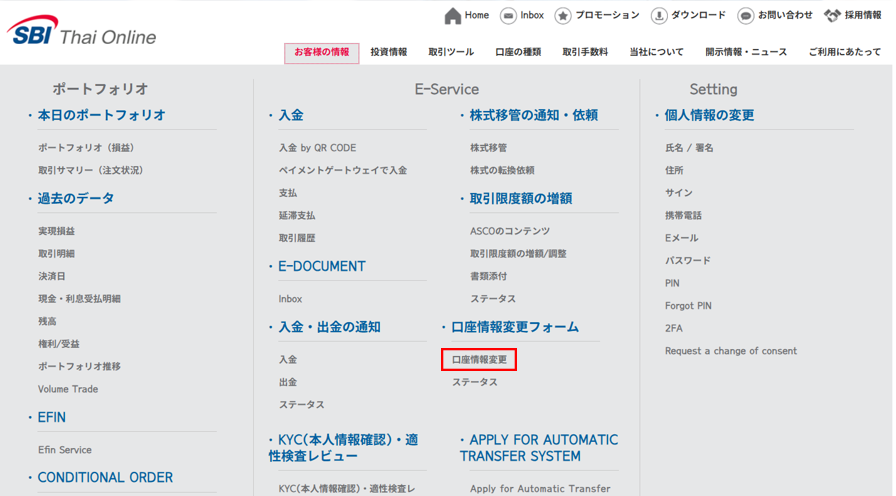The image size is (896, 496).
Task: Open the パスワード setting
Action: (687, 261)
